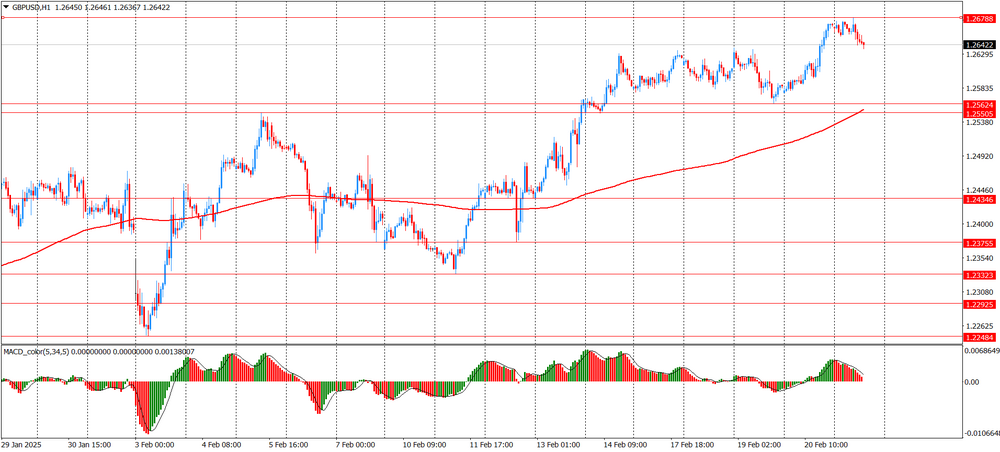Viewport: 1000px width, 452px height.
Task: Select the 1.23323 red level label
Action: (x=979, y=274)
